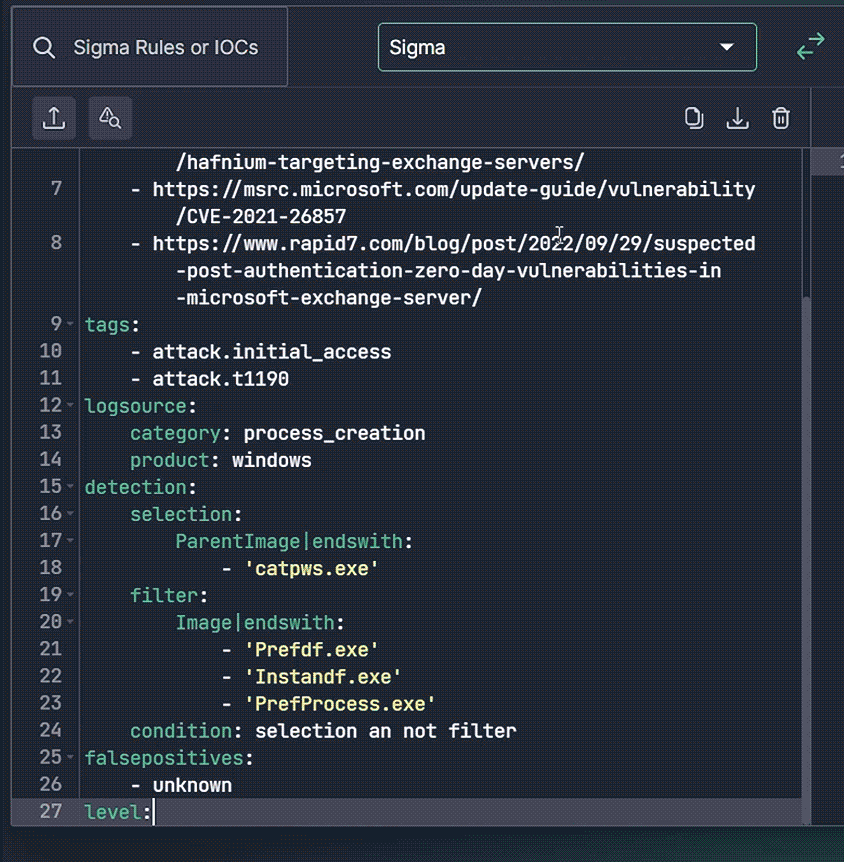Collapse the detection block at line 15
Image resolution: width=844 pixels, height=862 pixels.
(x=70, y=487)
